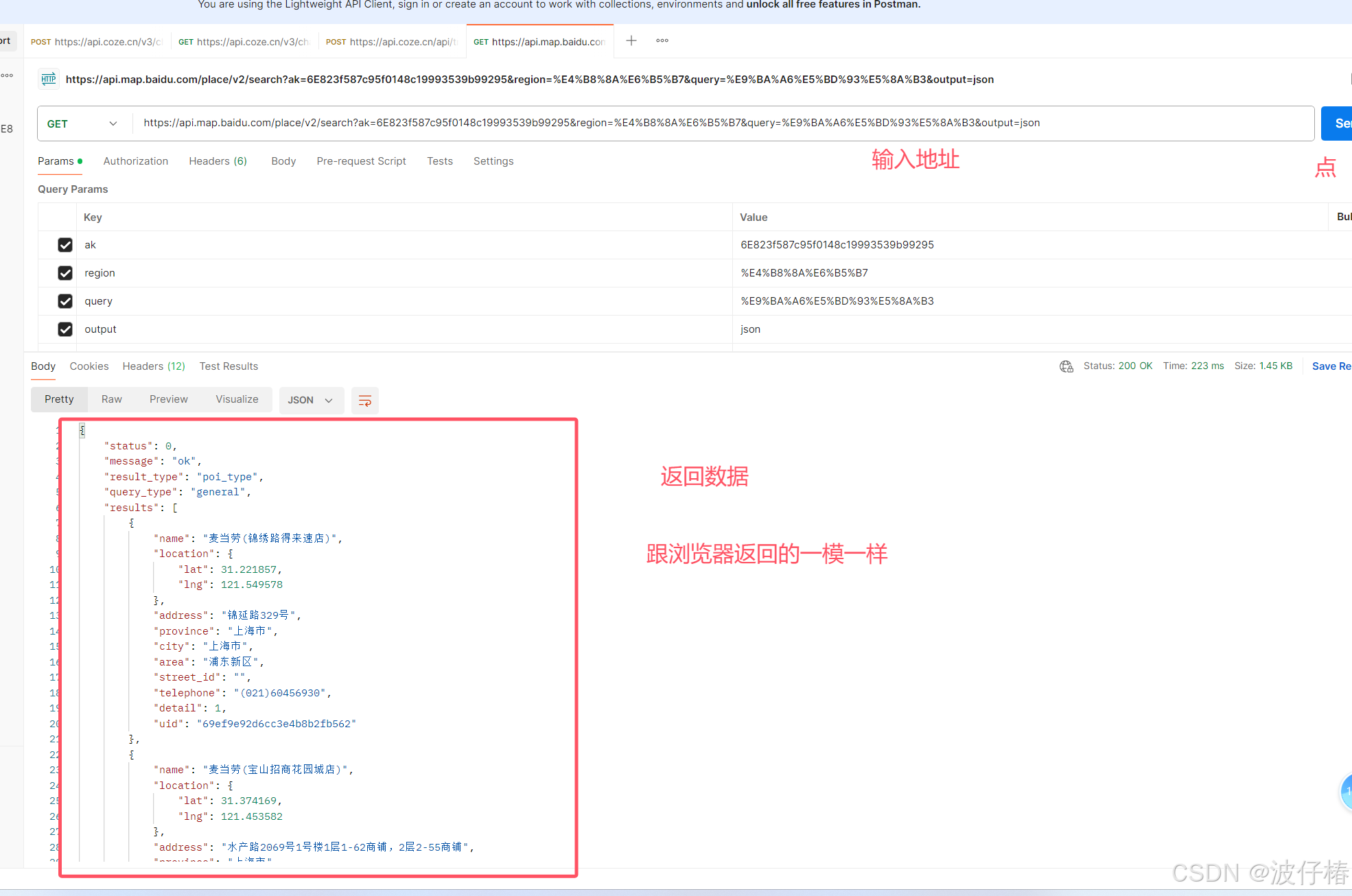This screenshot has width=1352, height=896.
Task: Toggle the word wrap lines icon
Action: (x=365, y=400)
